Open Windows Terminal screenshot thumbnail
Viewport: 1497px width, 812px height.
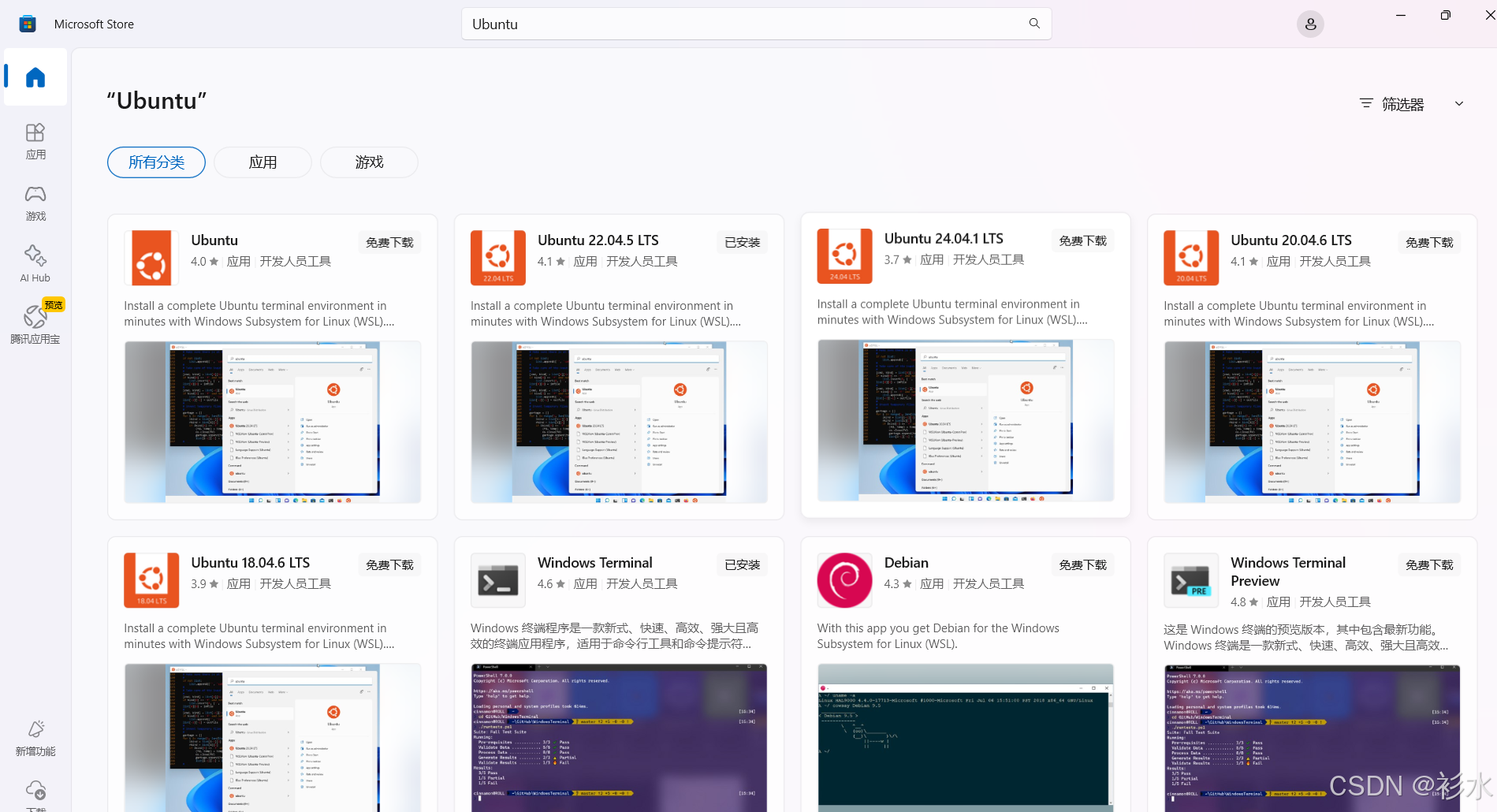click(x=619, y=738)
